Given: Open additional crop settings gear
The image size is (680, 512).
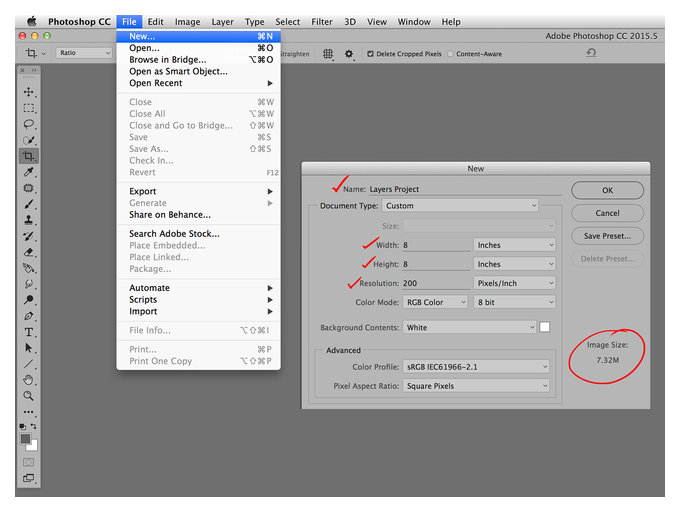Looking at the screenshot, I should click(349, 54).
